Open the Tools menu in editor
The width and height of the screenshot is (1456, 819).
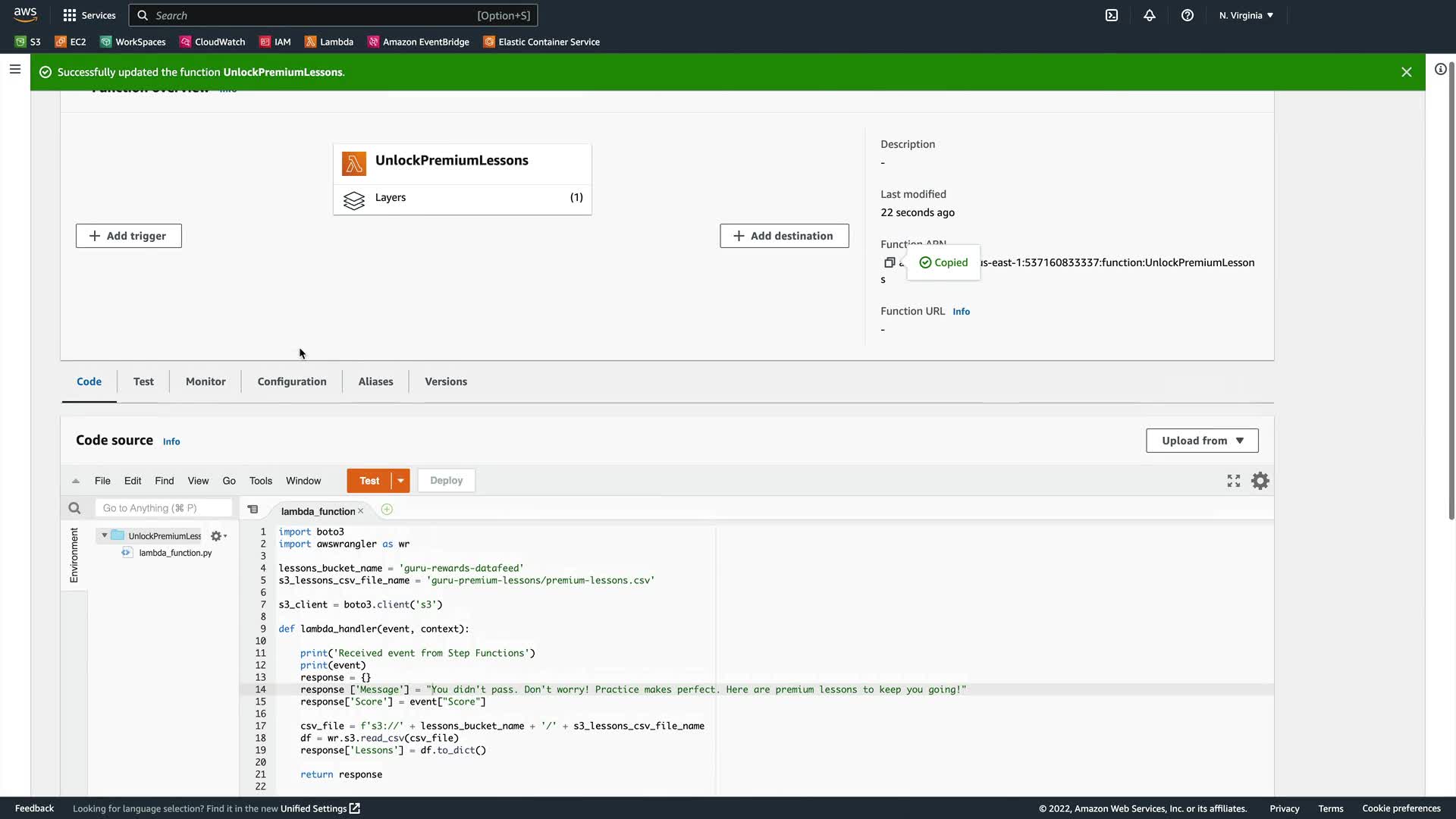coord(260,481)
